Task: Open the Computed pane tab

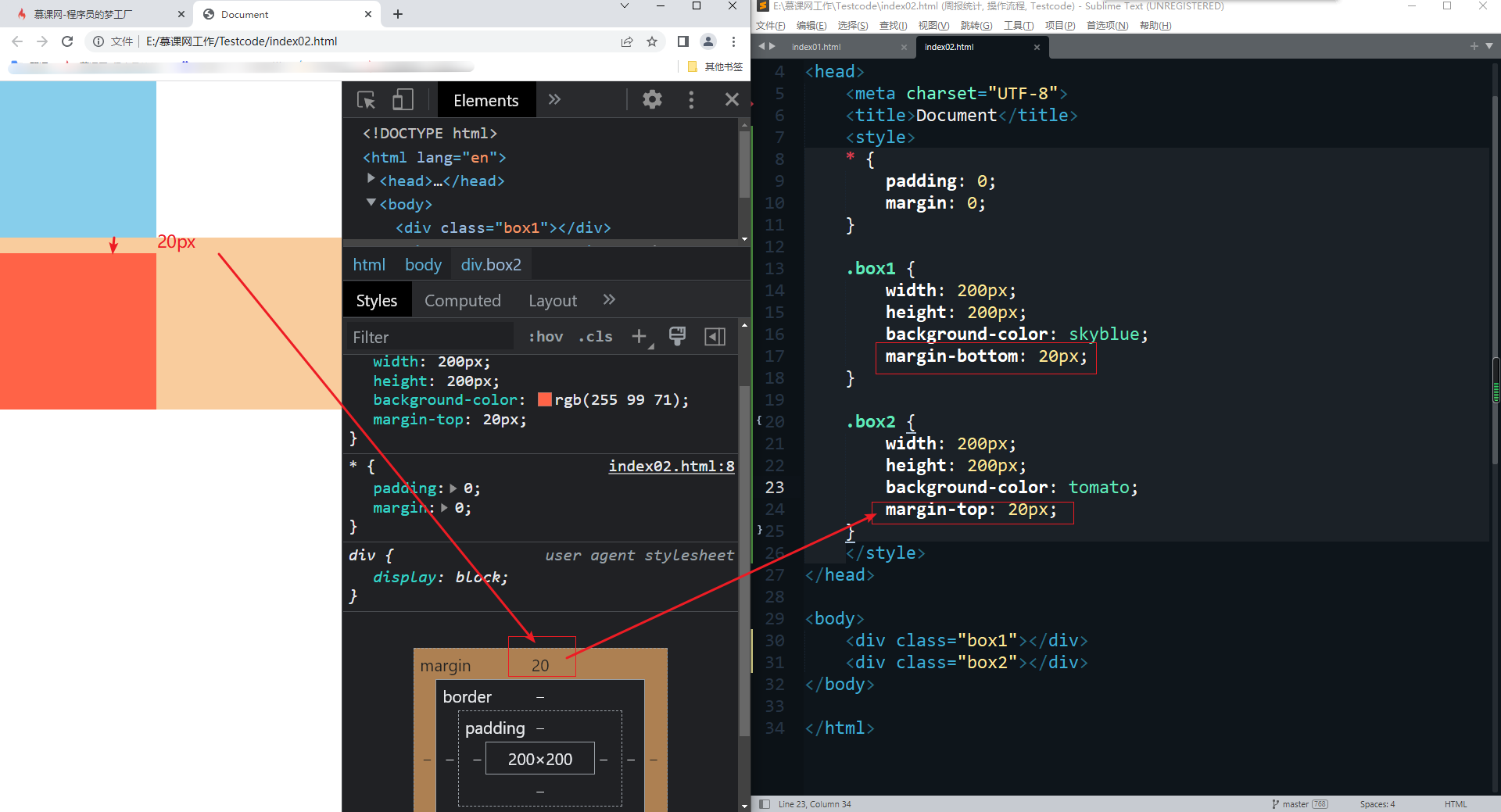Action: pos(463,301)
